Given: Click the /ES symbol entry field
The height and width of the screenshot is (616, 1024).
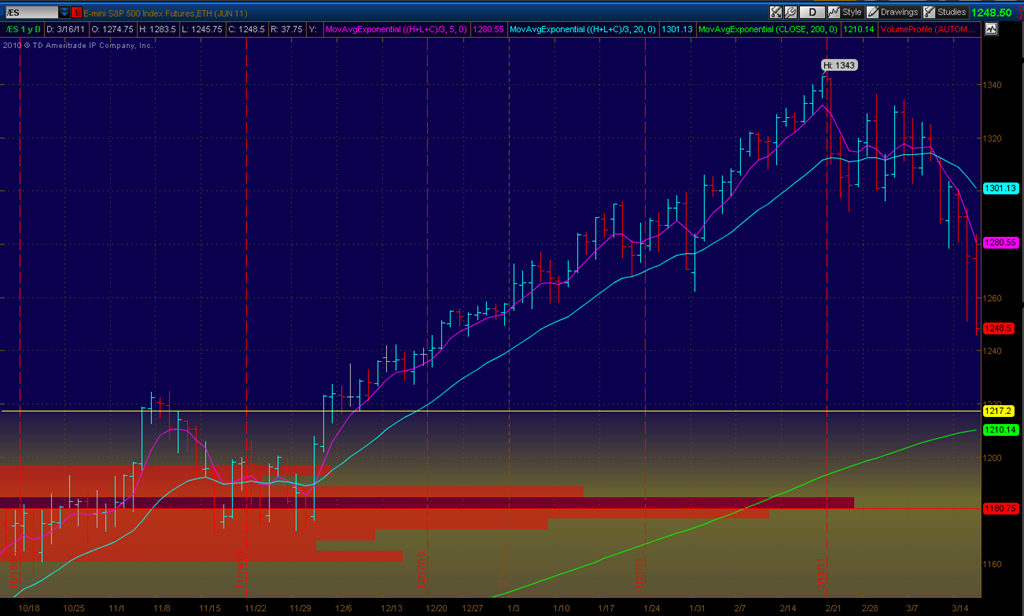Looking at the screenshot, I should [x=31, y=12].
